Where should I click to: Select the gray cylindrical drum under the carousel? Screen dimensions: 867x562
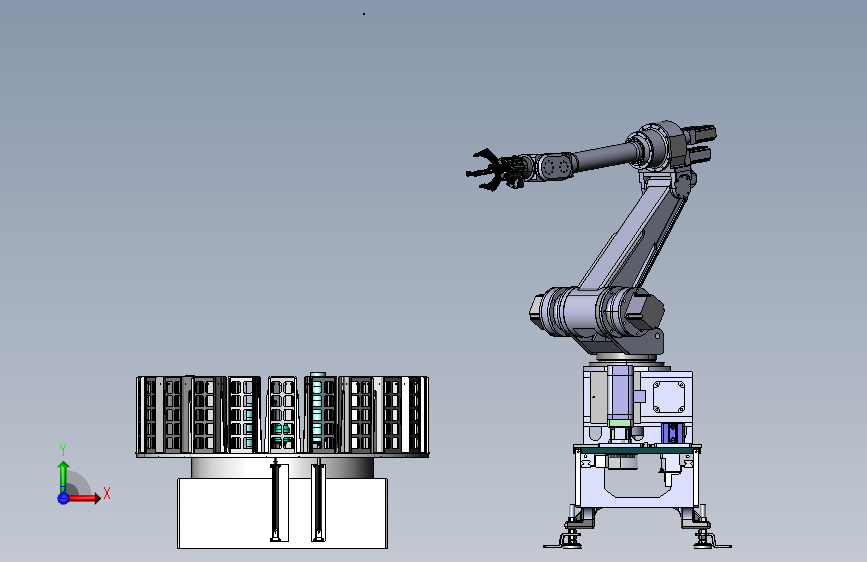point(283,467)
